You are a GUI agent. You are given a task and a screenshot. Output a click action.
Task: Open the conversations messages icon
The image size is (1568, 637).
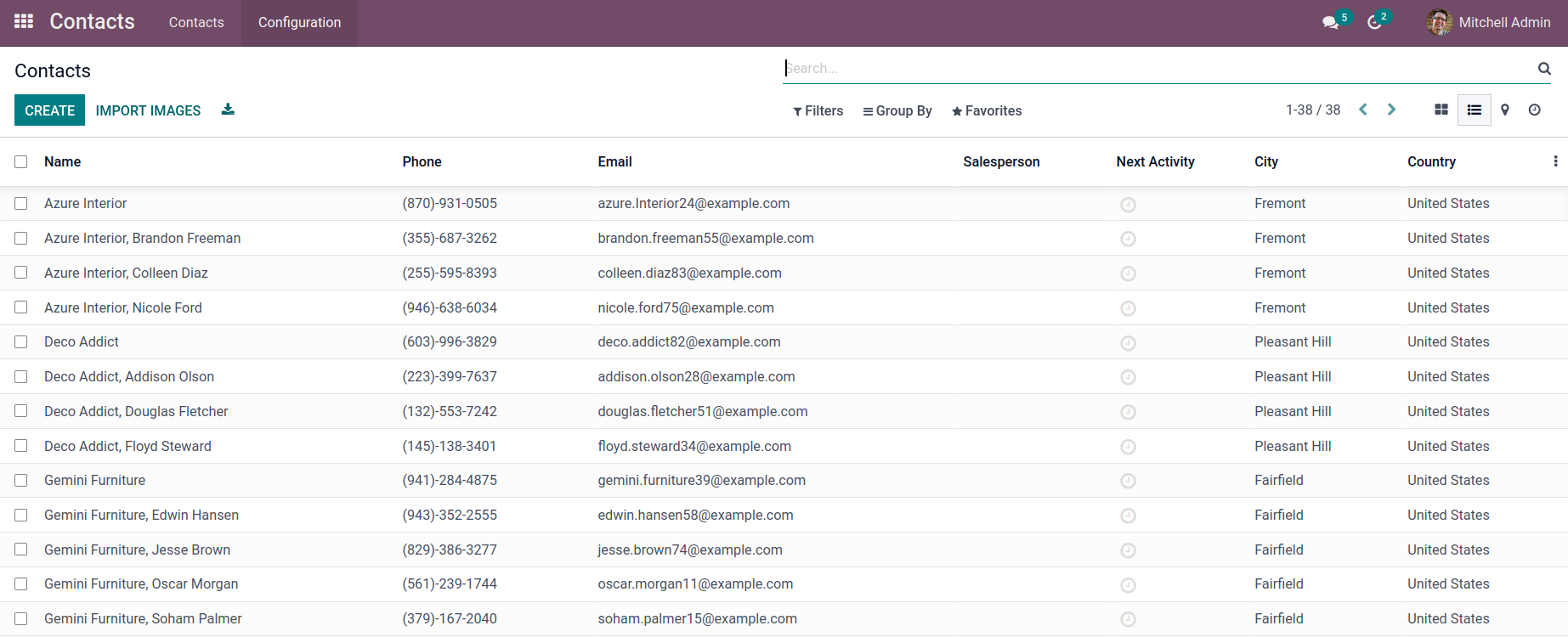[1331, 23]
